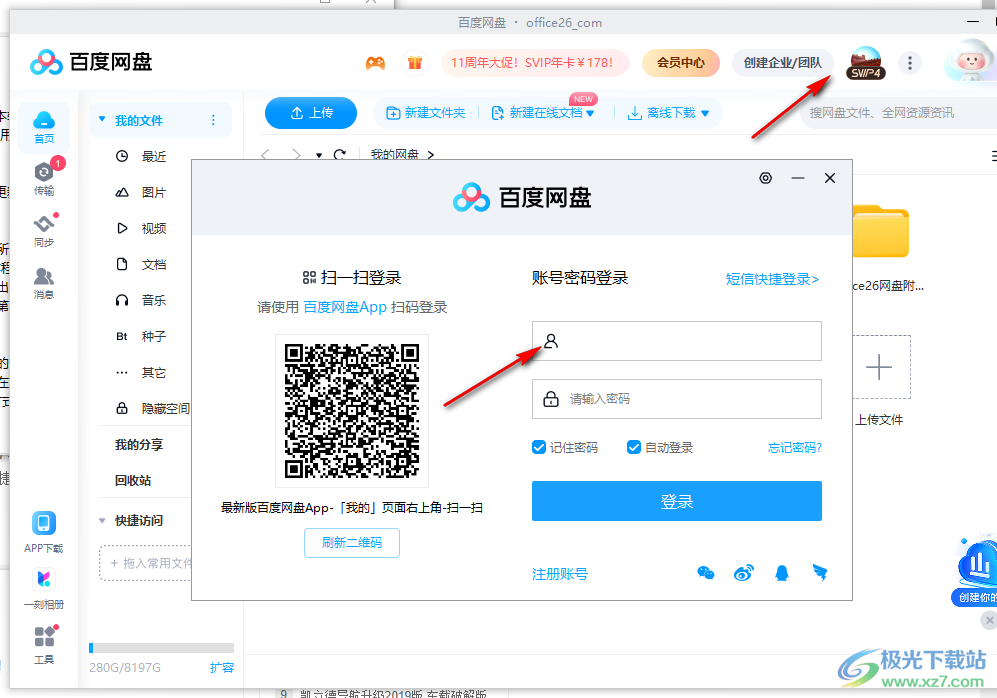
Task: Click 忘记密码? link
Action: pos(795,448)
